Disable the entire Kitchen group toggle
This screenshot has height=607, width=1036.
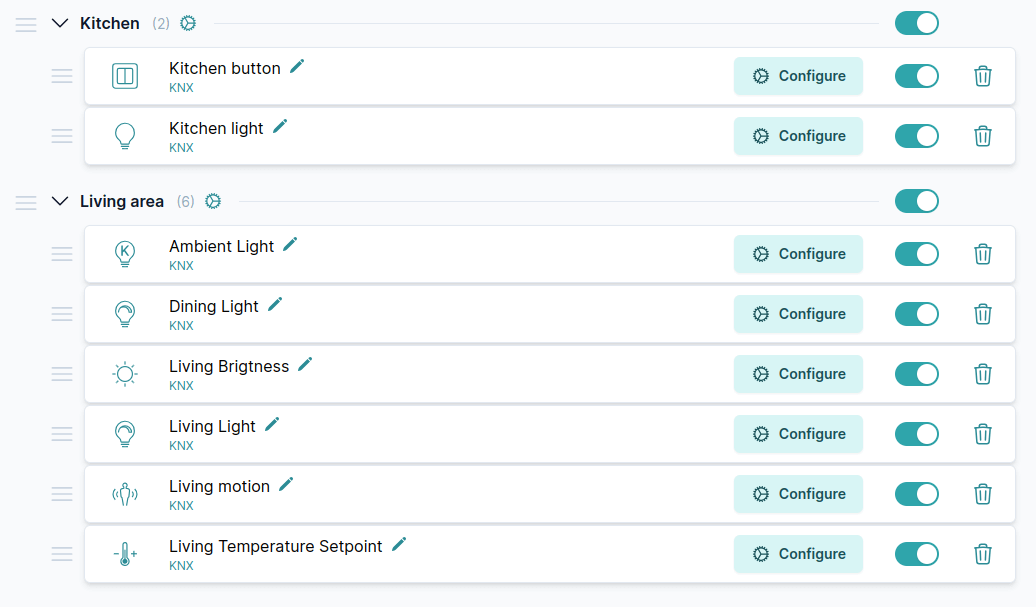(916, 23)
